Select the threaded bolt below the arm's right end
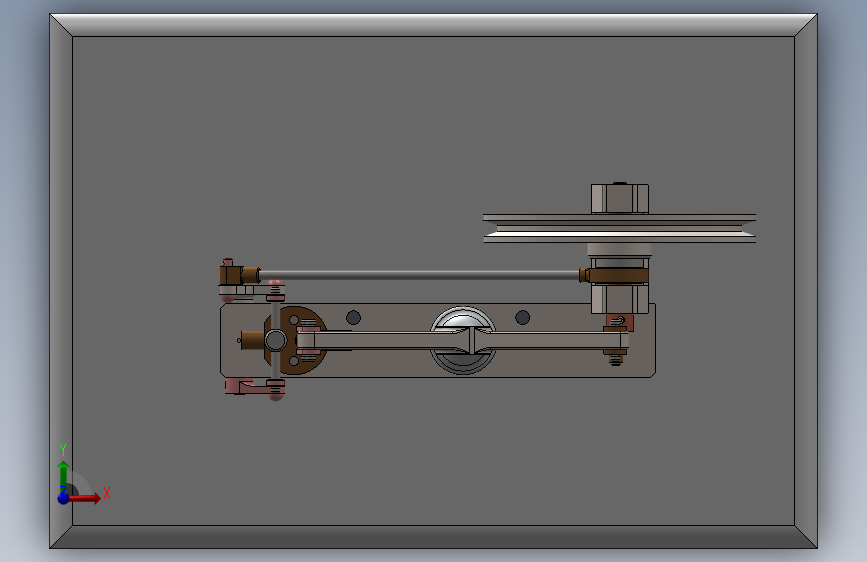The height and width of the screenshot is (562, 867). point(615,360)
